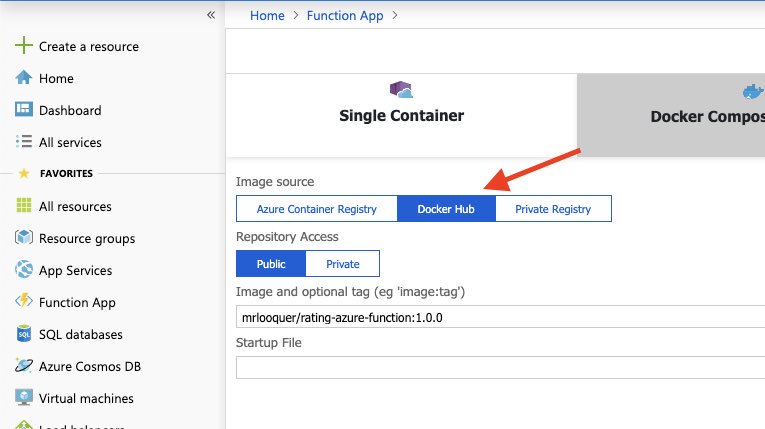Open Resource groups favorite
Image resolution: width=765 pixels, height=429 pixels.
click(x=87, y=239)
